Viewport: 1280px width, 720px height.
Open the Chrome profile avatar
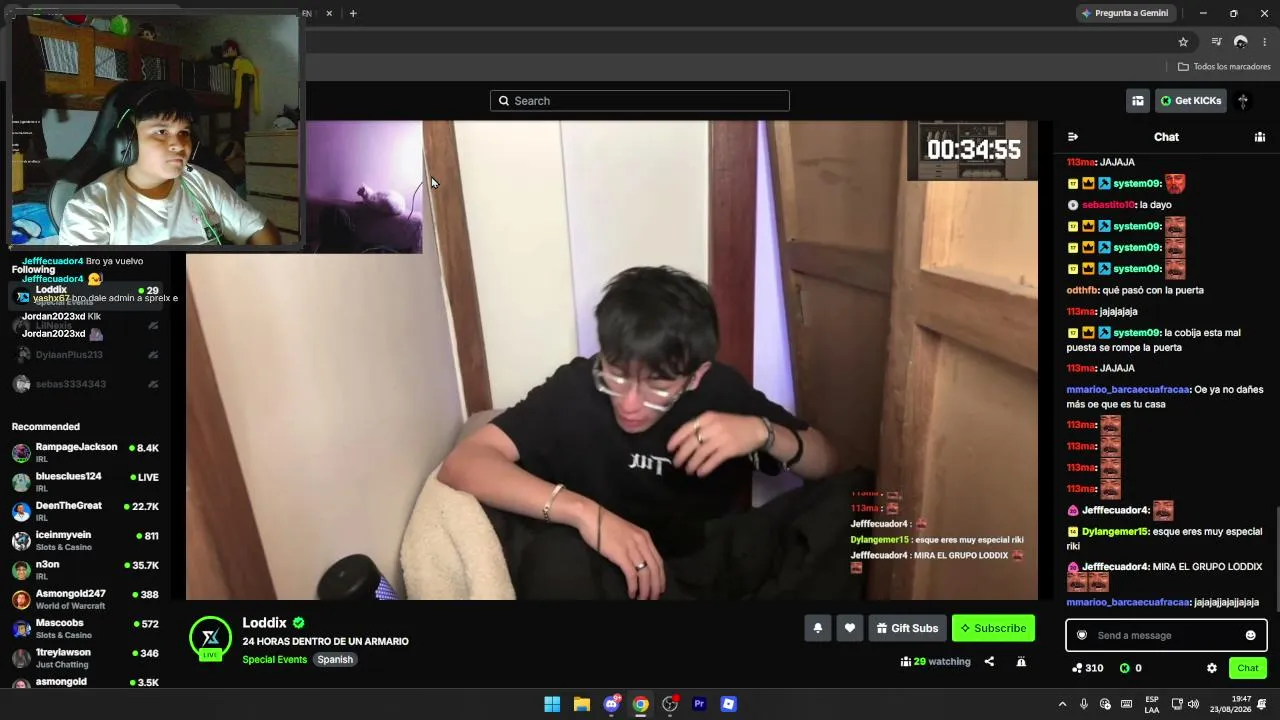pyautogui.click(x=1241, y=42)
